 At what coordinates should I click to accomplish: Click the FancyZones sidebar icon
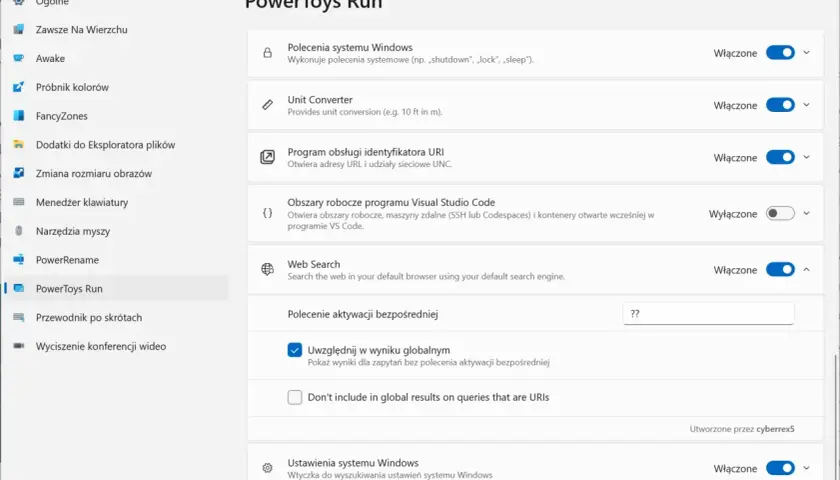19,116
